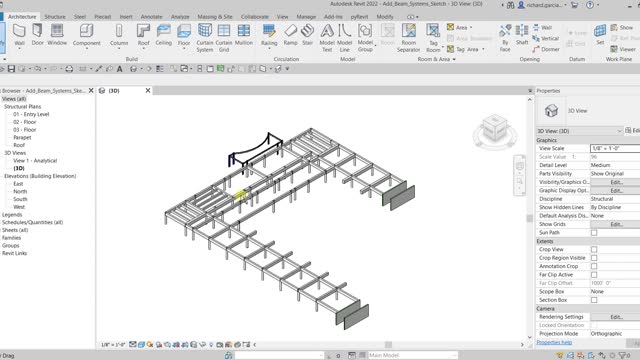Open the Properties help link
The image size is (640, 360).
(x=554, y=342)
